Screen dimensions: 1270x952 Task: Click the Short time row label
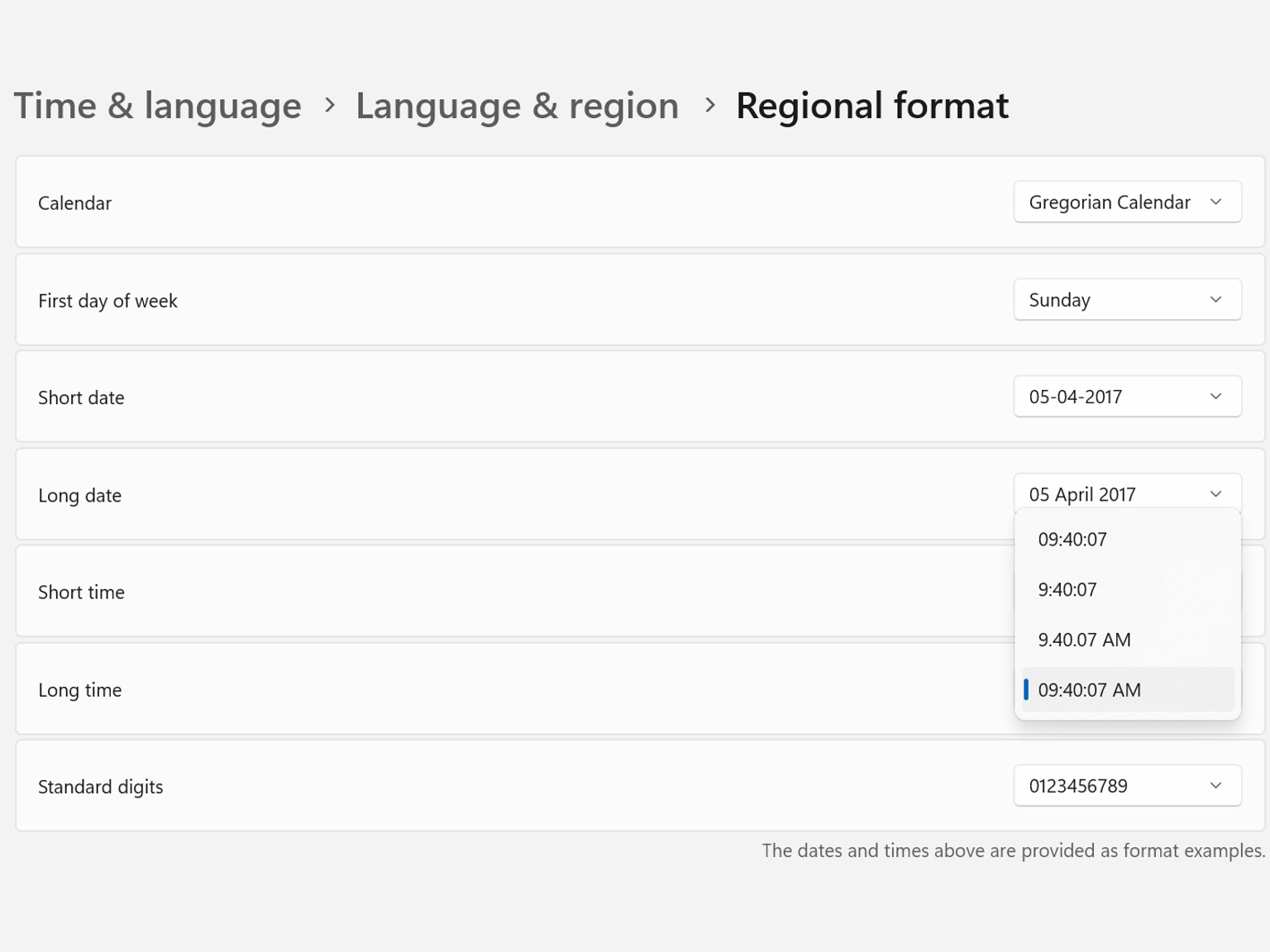click(x=81, y=593)
